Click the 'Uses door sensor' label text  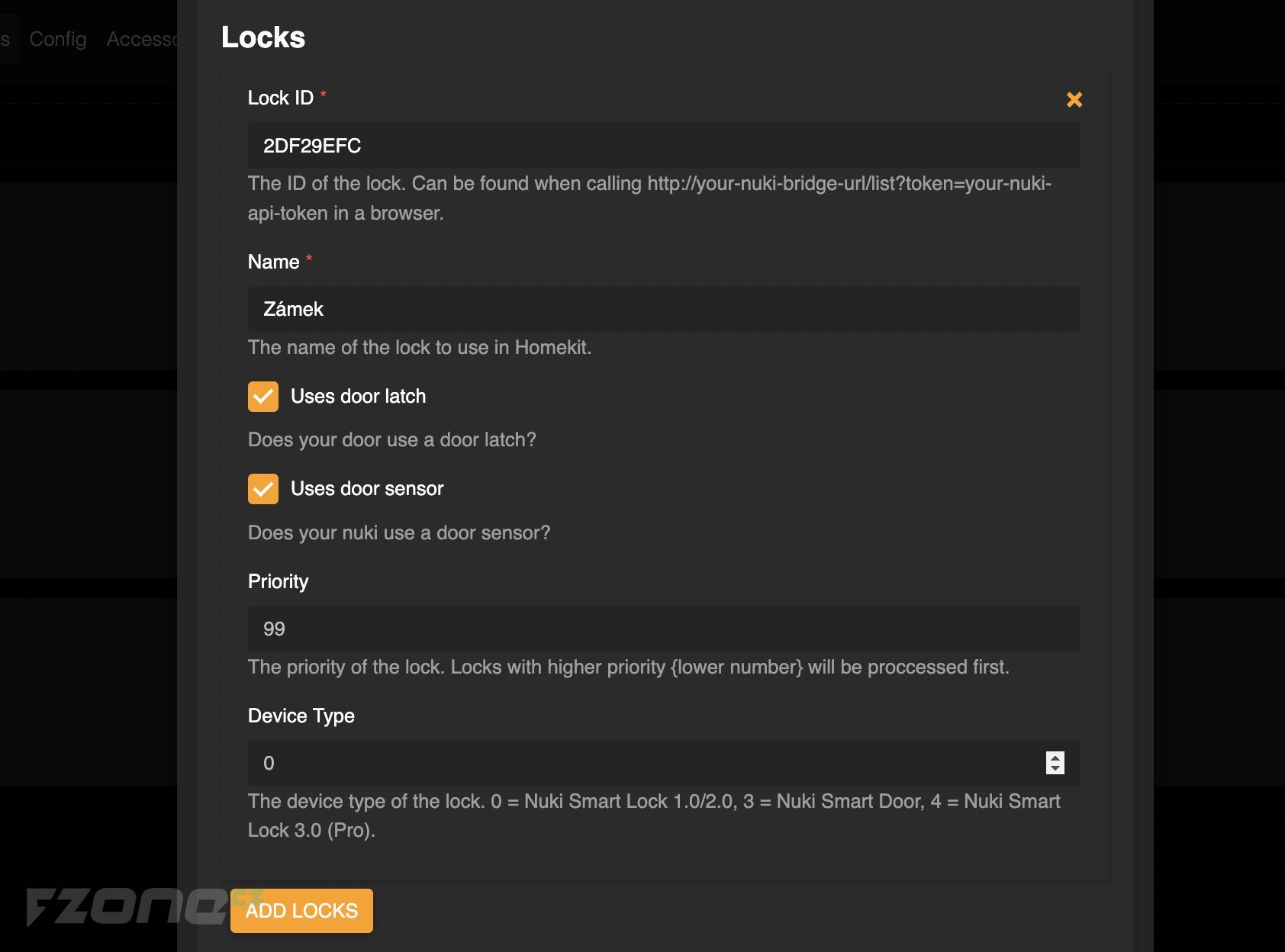pyautogui.click(x=367, y=489)
